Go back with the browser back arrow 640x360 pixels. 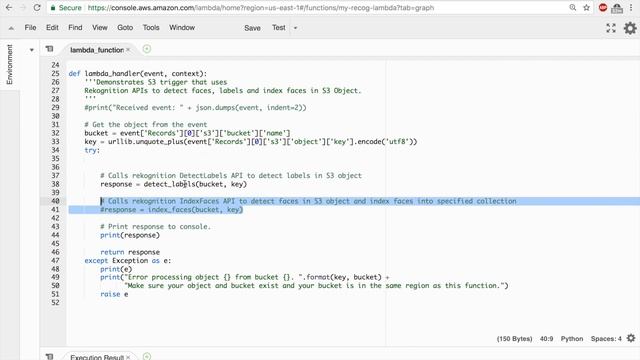point(9,8)
